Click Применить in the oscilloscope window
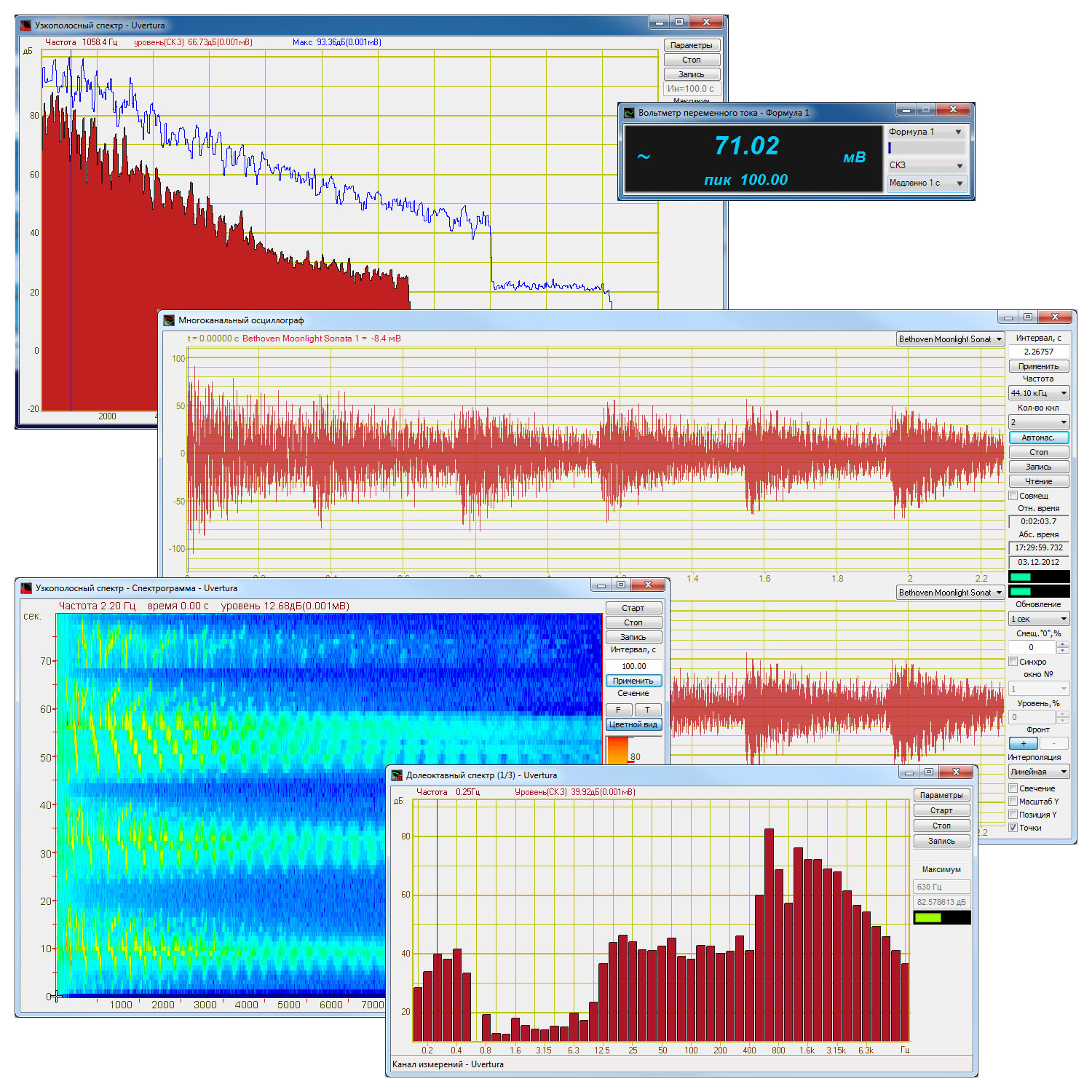 pyautogui.click(x=1039, y=366)
